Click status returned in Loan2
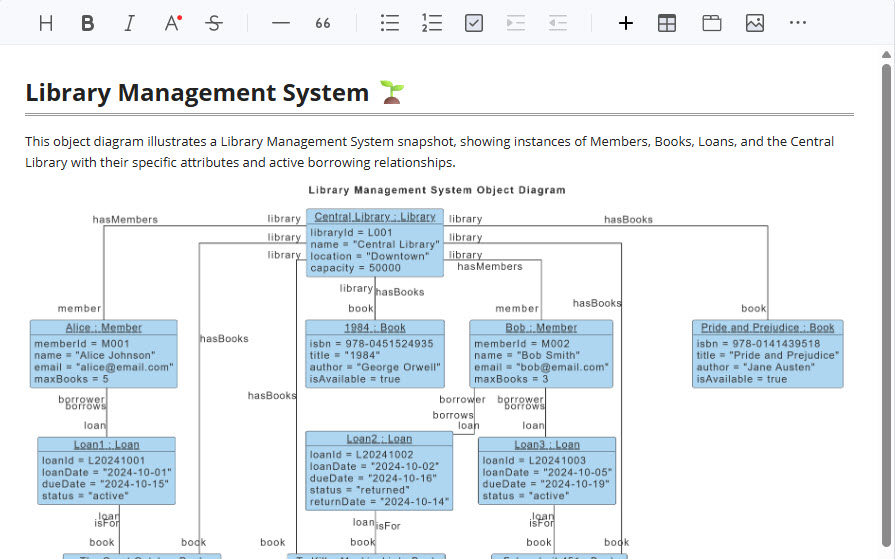895x559 pixels. (360, 490)
